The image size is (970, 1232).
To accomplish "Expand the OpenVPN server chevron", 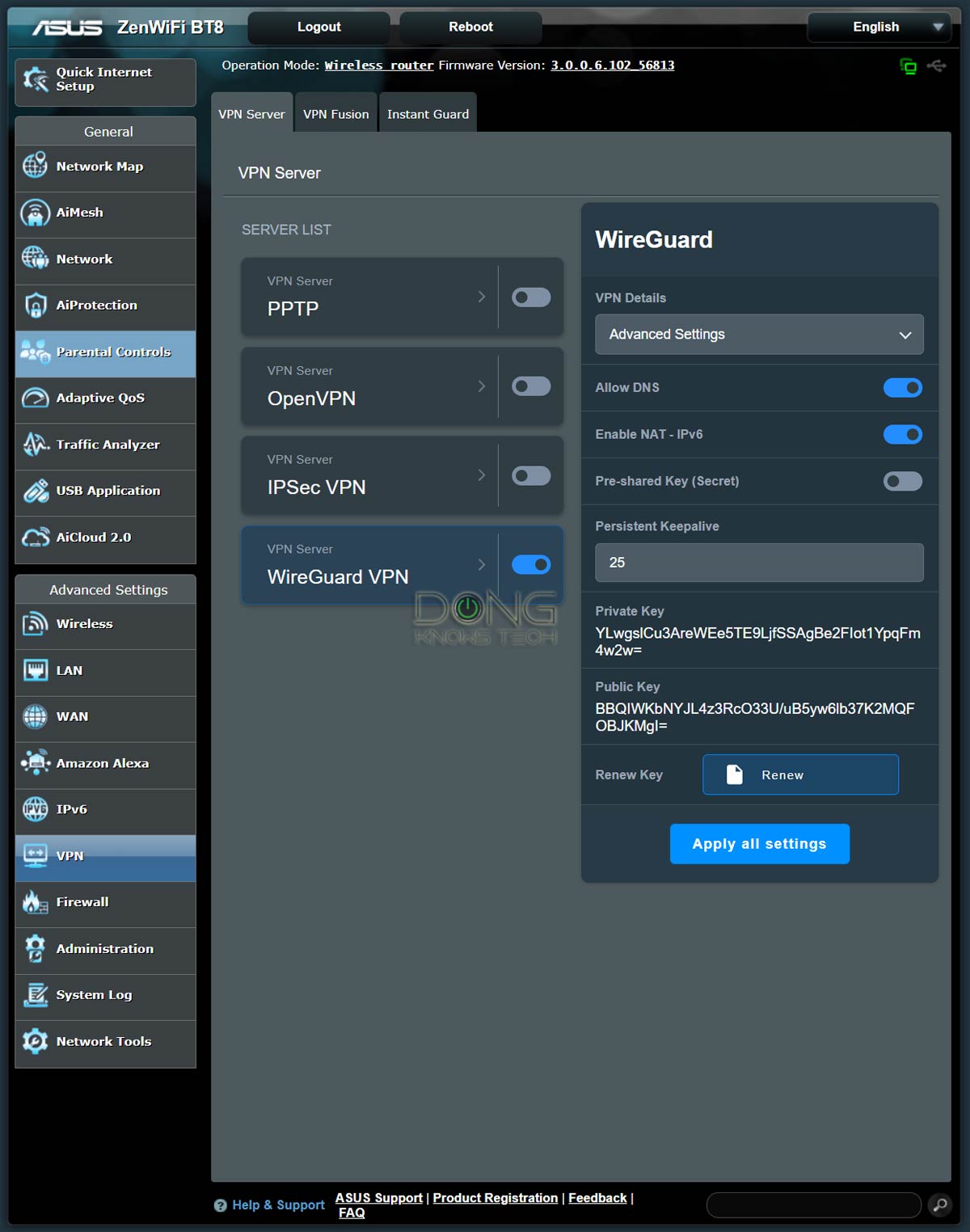I will [482, 386].
